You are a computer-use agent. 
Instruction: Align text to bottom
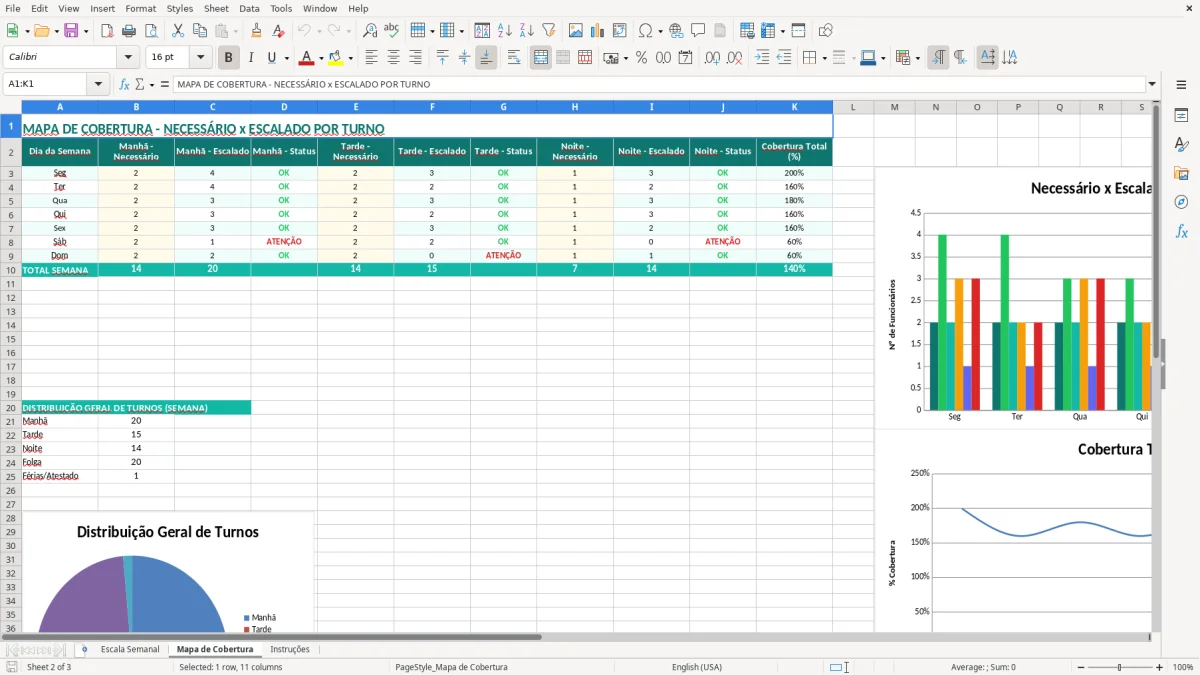click(486, 58)
